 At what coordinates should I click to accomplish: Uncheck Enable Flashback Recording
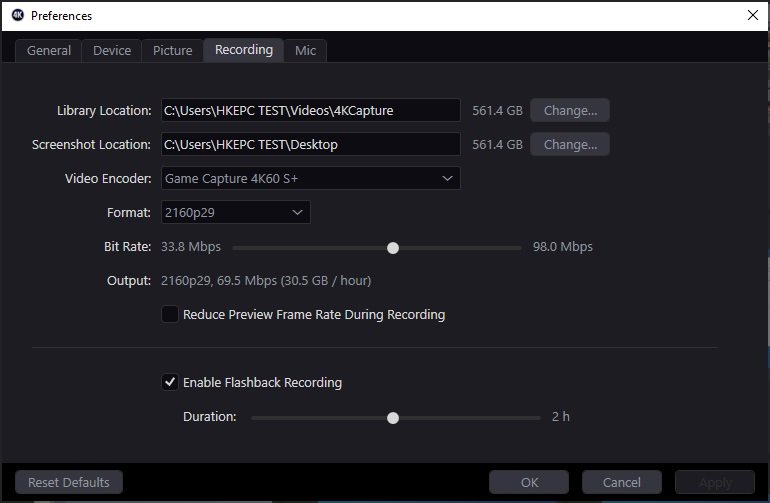(170, 382)
